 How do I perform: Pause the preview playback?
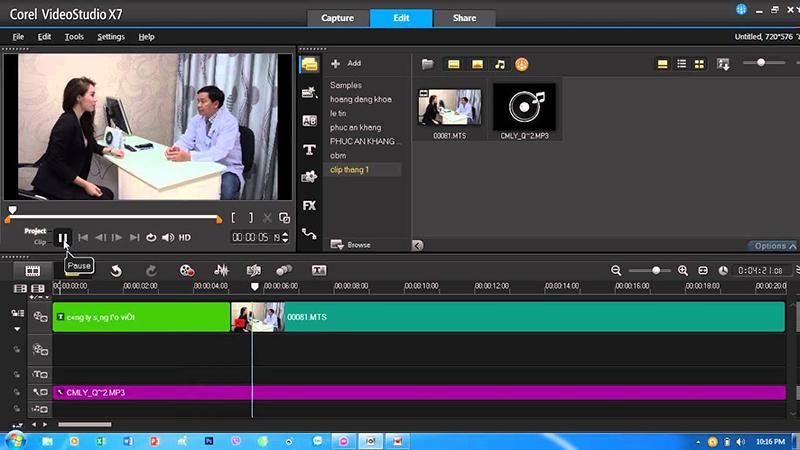click(63, 238)
